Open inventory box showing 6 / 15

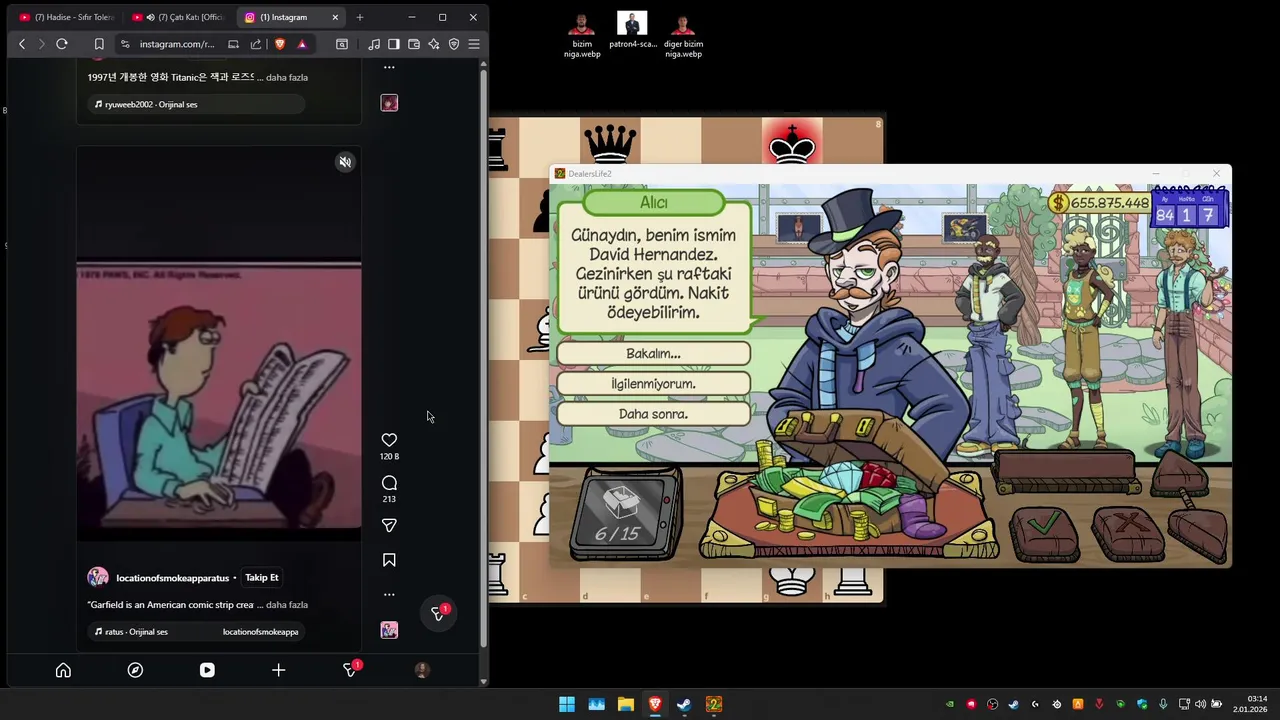[x=624, y=514]
